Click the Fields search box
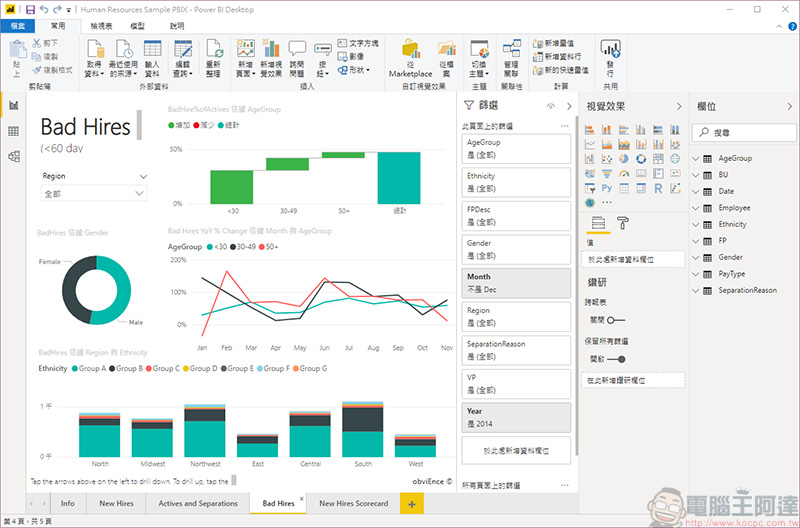The height and width of the screenshot is (528, 800). (x=744, y=133)
